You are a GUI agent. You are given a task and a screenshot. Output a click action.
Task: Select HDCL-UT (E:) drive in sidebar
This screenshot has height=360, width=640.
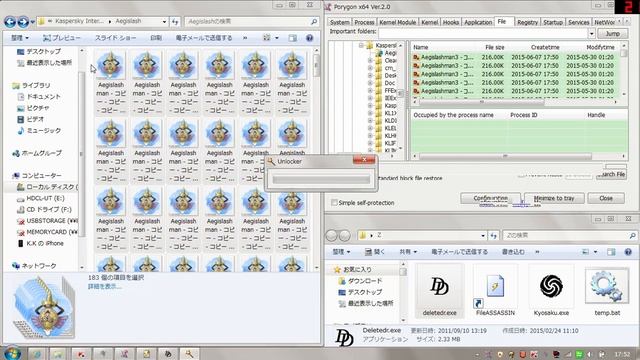(41, 198)
